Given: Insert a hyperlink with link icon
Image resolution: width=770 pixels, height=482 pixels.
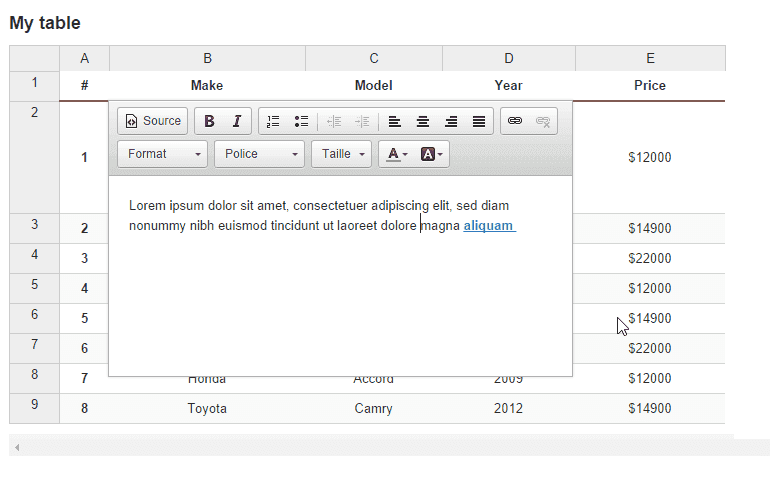Looking at the screenshot, I should coord(515,121).
